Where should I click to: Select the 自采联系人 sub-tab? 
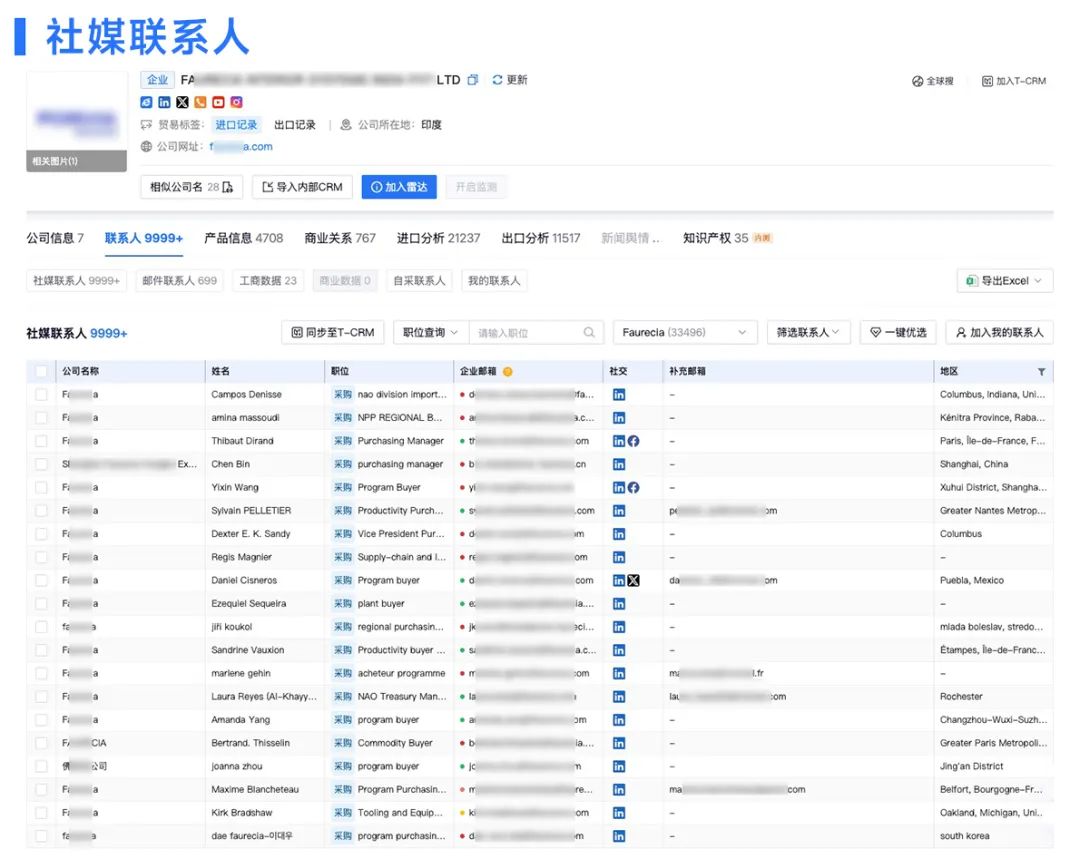coord(419,280)
